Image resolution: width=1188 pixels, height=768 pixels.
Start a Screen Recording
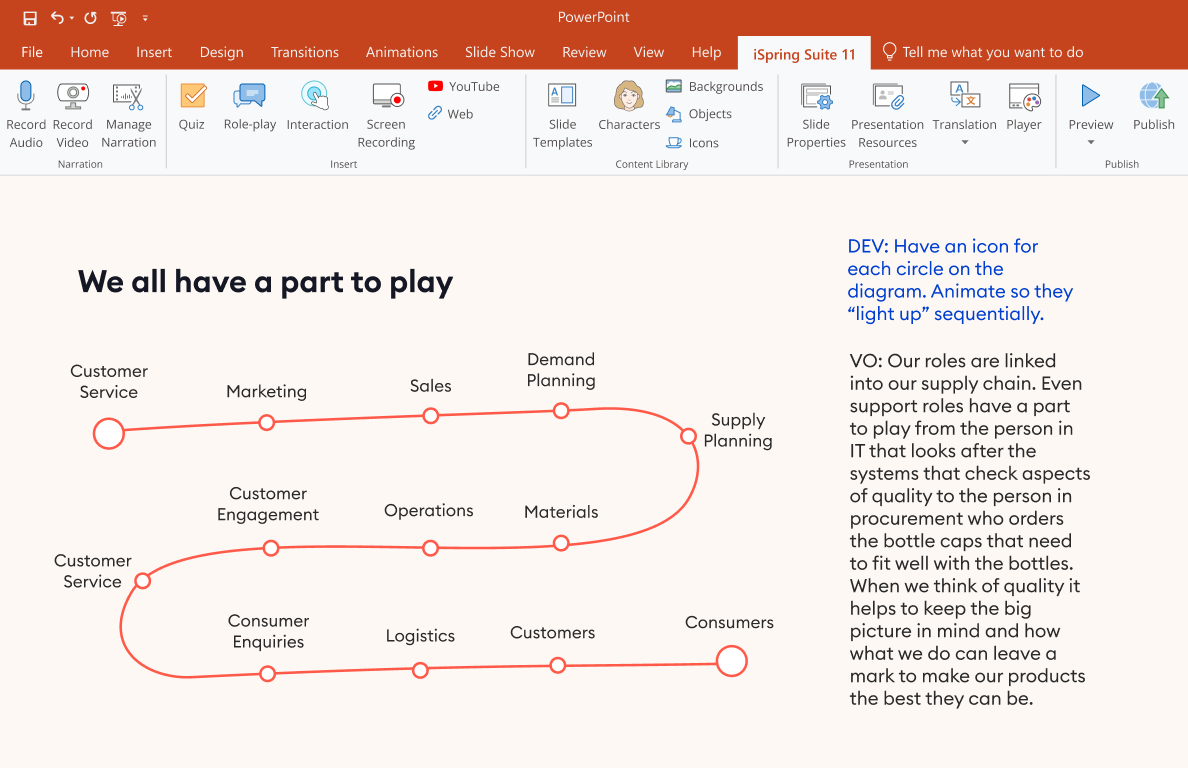pyautogui.click(x=386, y=113)
